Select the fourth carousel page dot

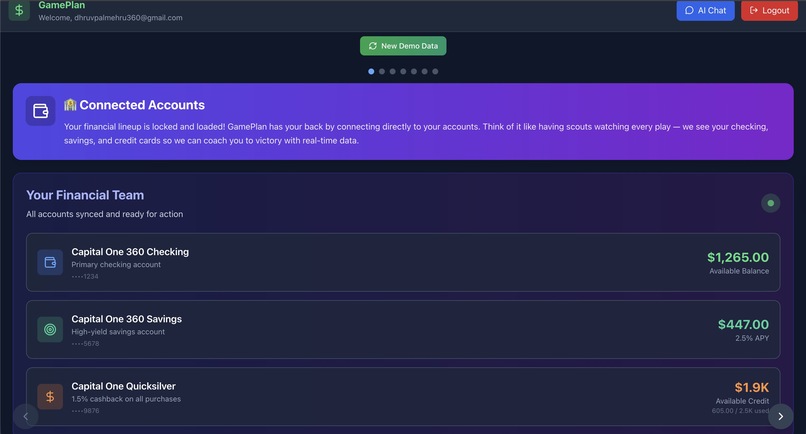point(403,71)
